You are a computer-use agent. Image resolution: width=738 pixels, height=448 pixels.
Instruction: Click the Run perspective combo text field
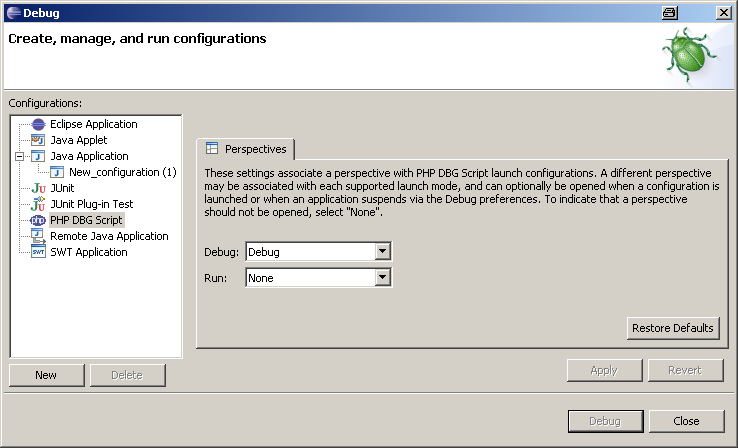click(308, 277)
